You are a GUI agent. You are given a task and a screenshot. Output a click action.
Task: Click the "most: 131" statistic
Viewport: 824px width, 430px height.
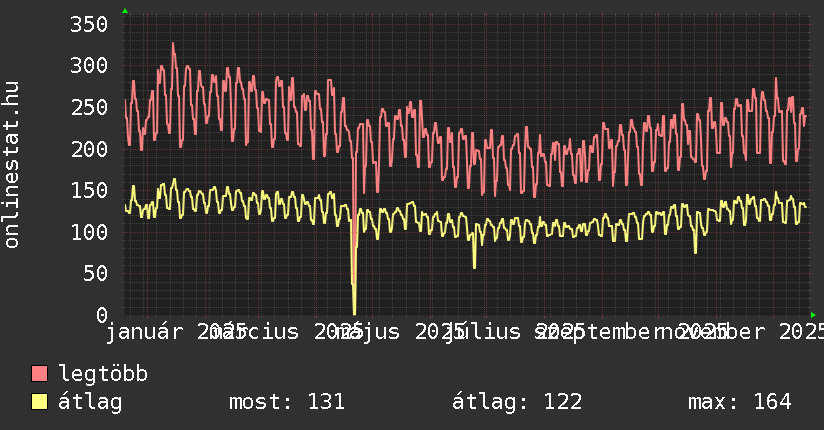tap(287, 402)
